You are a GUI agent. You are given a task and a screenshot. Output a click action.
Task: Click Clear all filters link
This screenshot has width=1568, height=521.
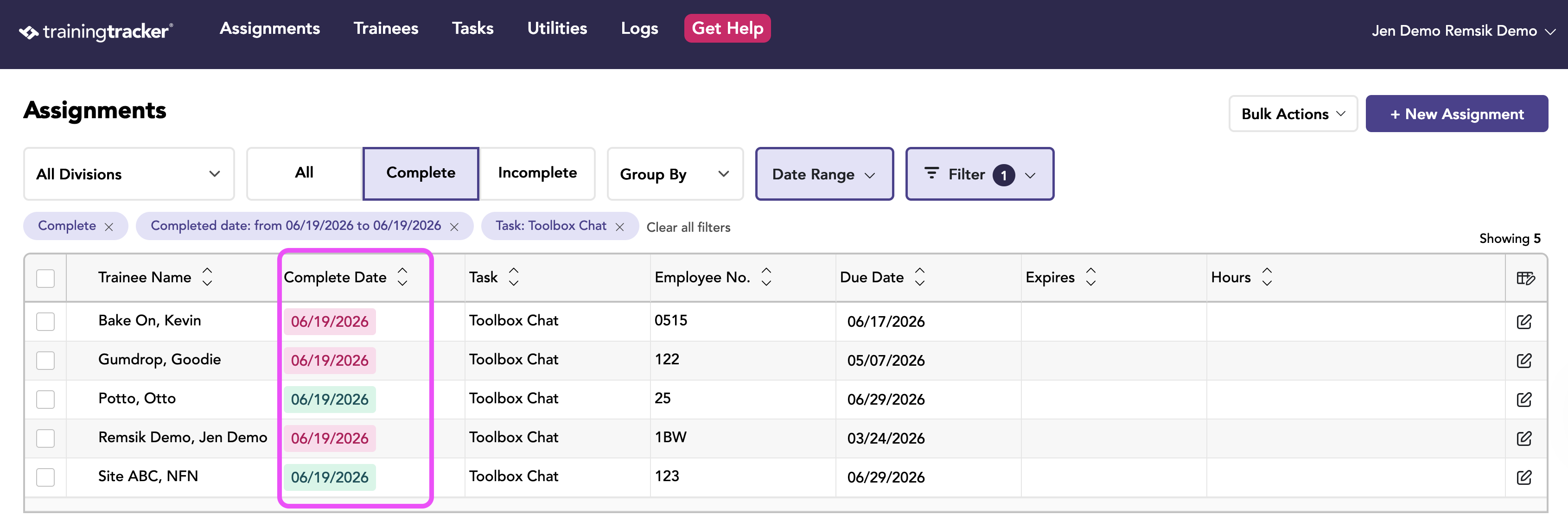pyautogui.click(x=688, y=227)
